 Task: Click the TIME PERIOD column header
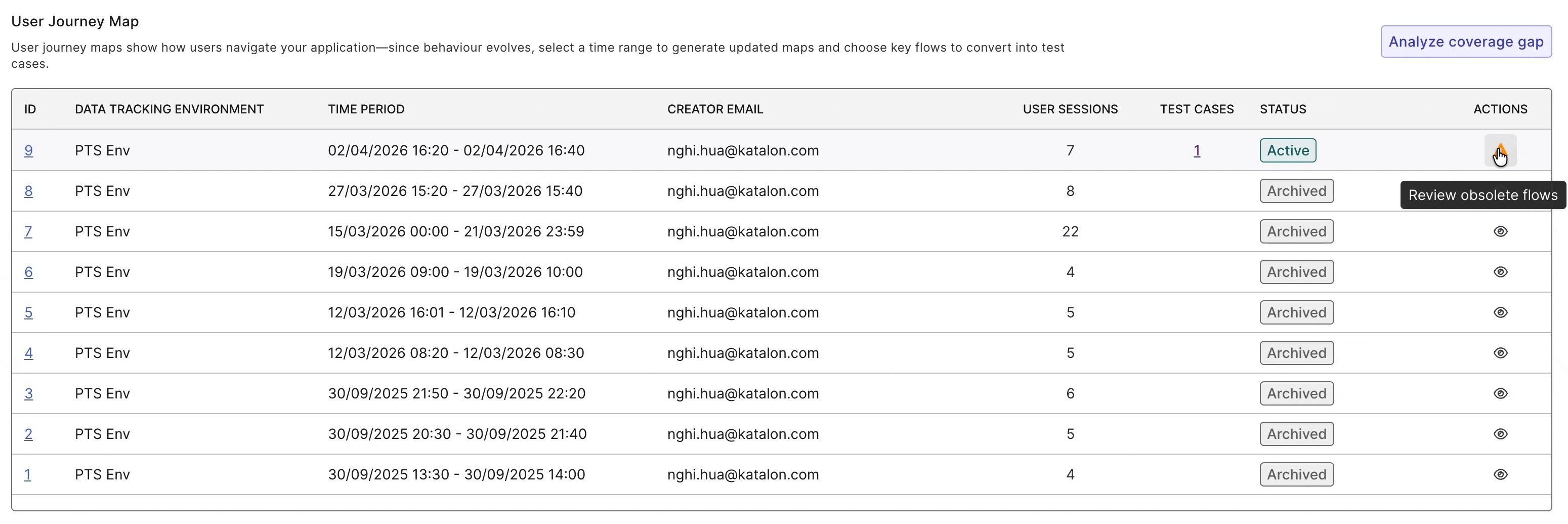coord(366,109)
